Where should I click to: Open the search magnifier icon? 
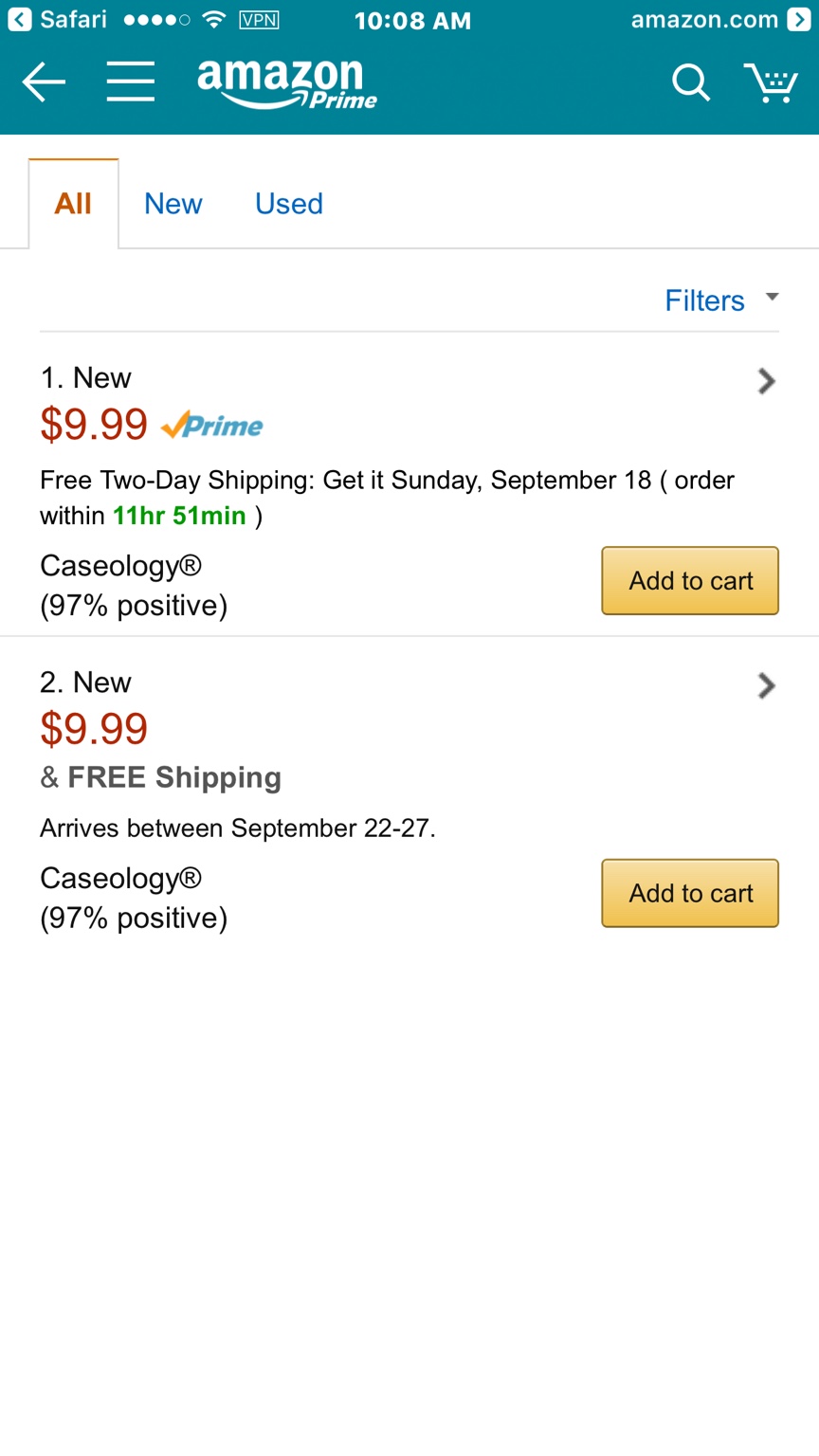point(690,82)
